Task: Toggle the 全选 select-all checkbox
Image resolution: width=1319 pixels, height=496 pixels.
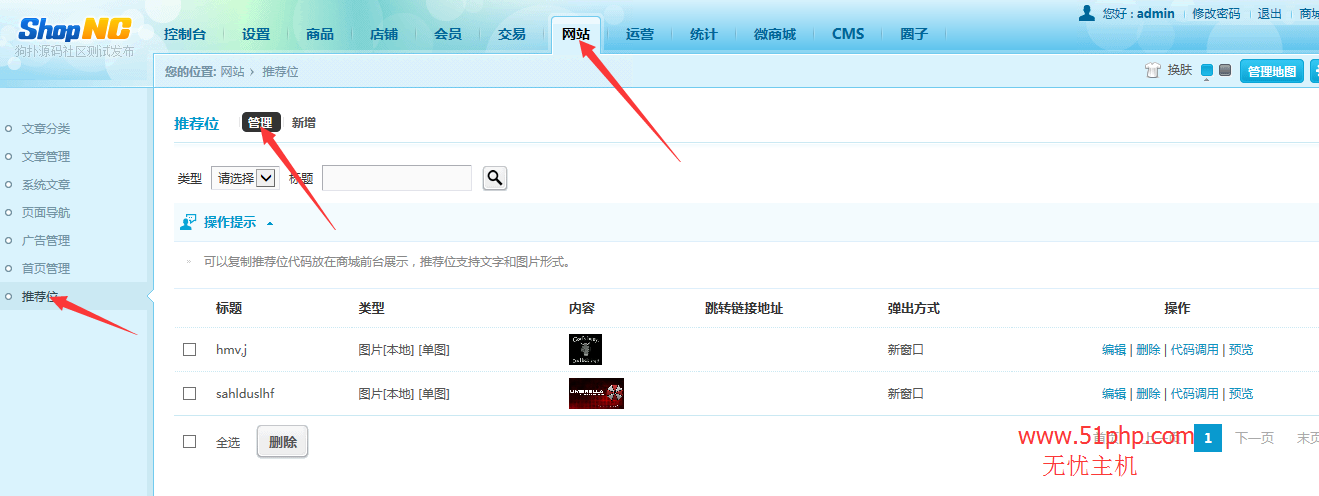Action: click(x=190, y=442)
